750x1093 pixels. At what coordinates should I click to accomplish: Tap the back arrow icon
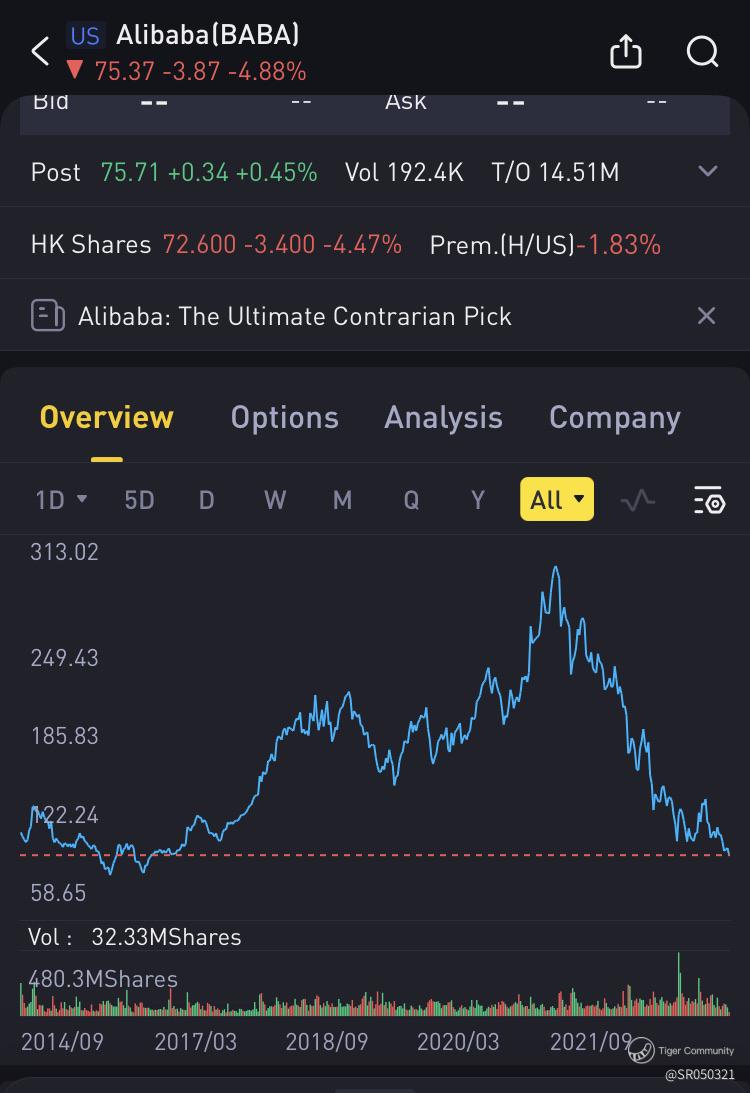pyautogui.click(x=40, y=52)
